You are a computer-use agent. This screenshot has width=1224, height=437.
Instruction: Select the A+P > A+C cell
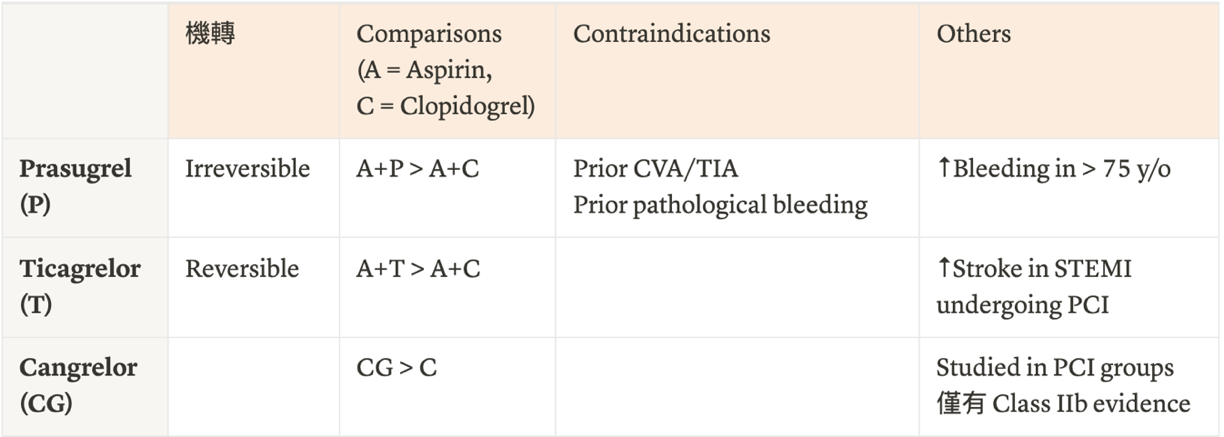(447, 188)
